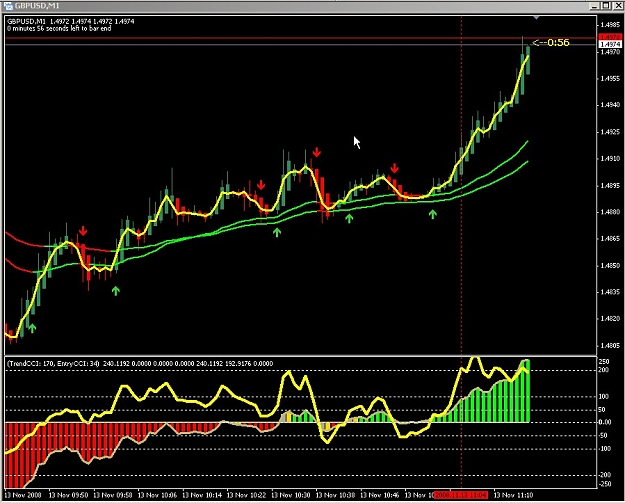Click the 1.4985 price scale value

click(x=610, y=25)
